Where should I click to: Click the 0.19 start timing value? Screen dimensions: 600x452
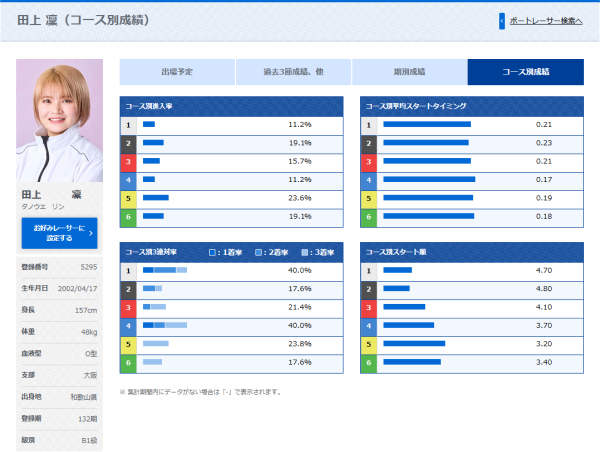[x=544, y=198]
